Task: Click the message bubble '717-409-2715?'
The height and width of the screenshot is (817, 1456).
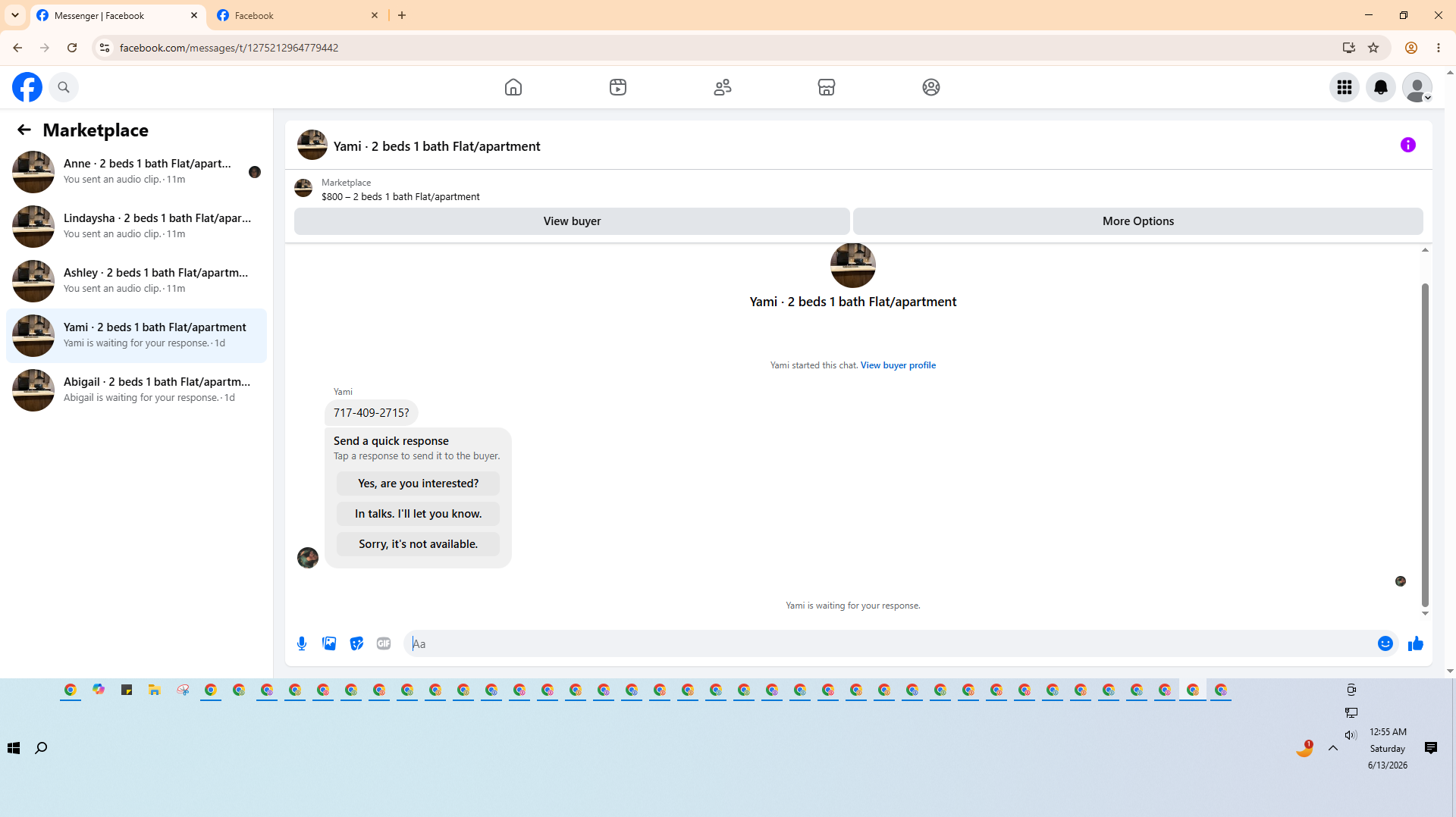Action: 371,413
